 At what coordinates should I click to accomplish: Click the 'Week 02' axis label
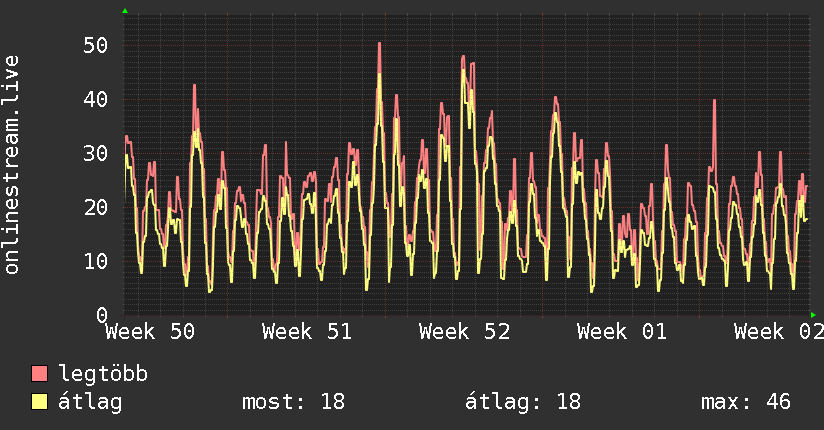(779, 332)
